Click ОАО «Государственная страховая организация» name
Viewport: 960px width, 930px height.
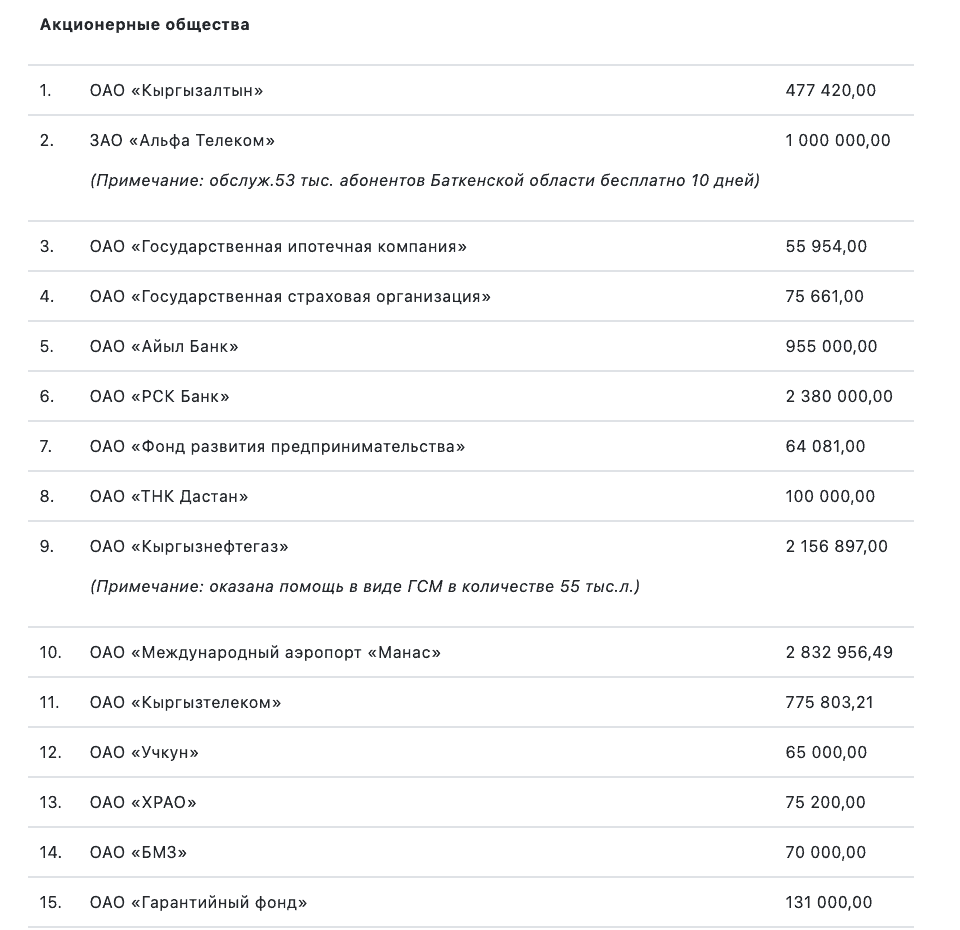click(x=290, y=296)
